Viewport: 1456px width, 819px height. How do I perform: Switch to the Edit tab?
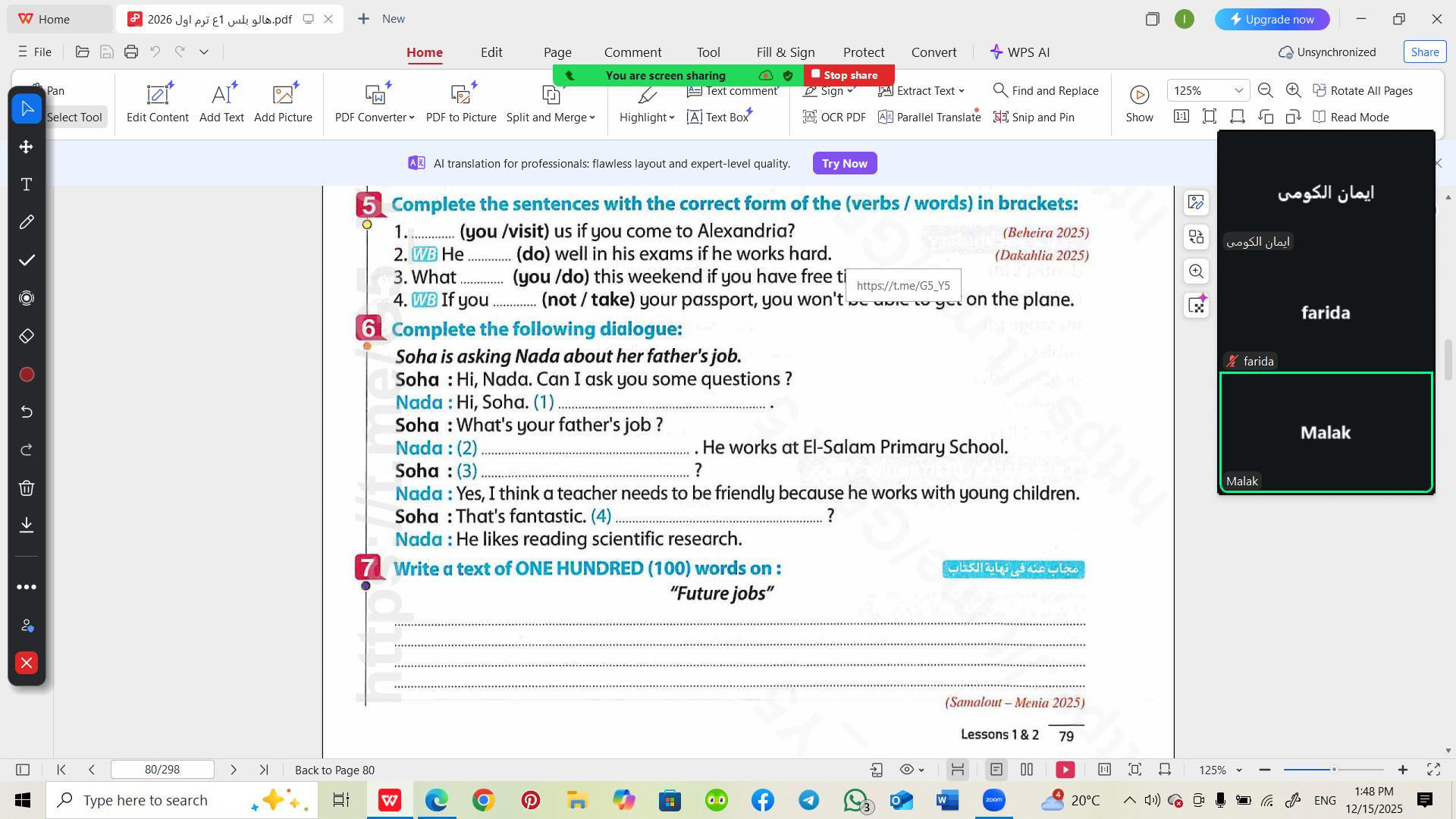[491, 52]
